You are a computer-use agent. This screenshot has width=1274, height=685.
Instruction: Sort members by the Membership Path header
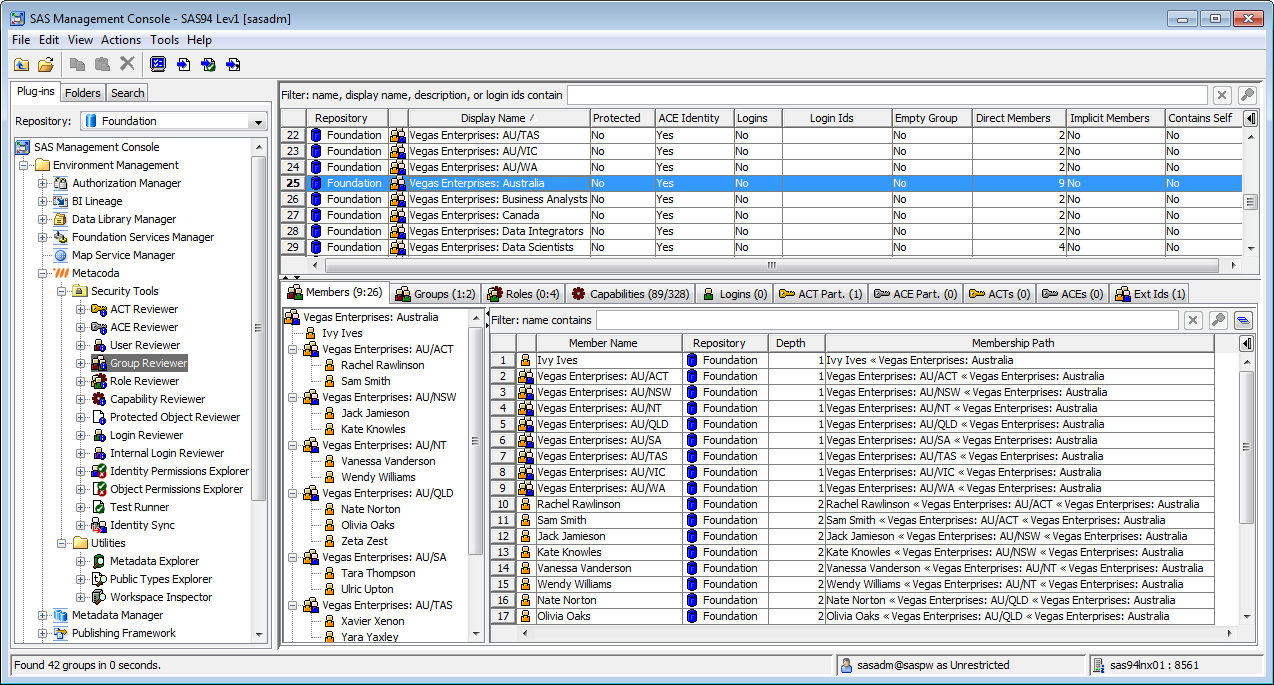(x=1019, y=343)
